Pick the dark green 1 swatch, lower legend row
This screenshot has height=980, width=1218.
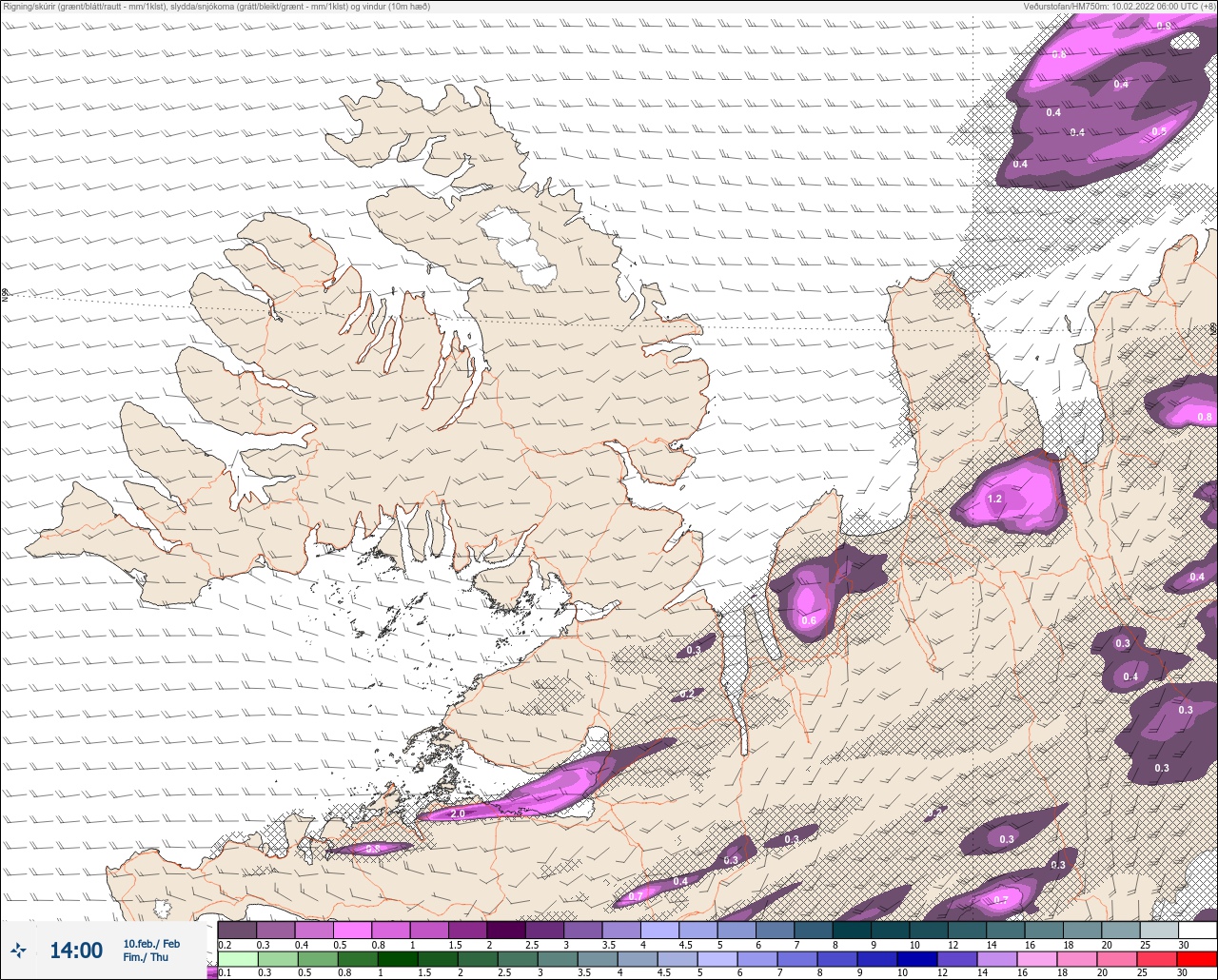(397, 959)
